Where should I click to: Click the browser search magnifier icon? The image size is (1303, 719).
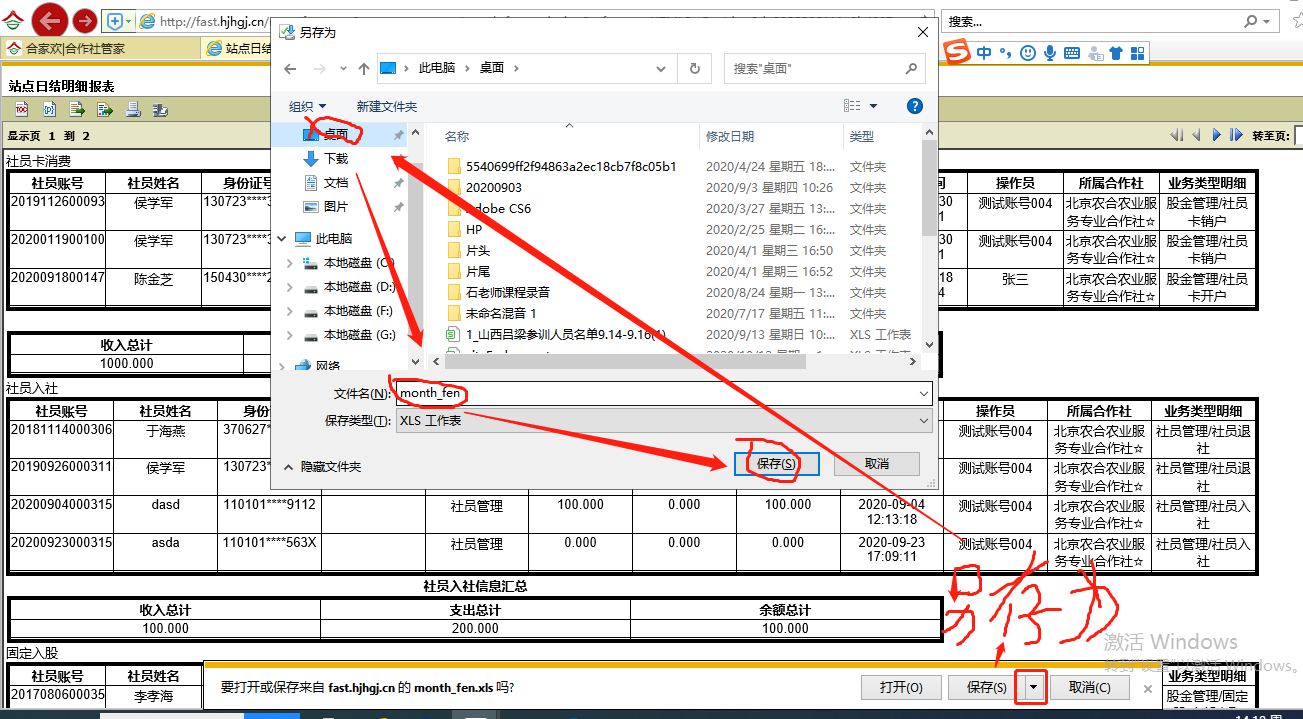coord(1251,21)
